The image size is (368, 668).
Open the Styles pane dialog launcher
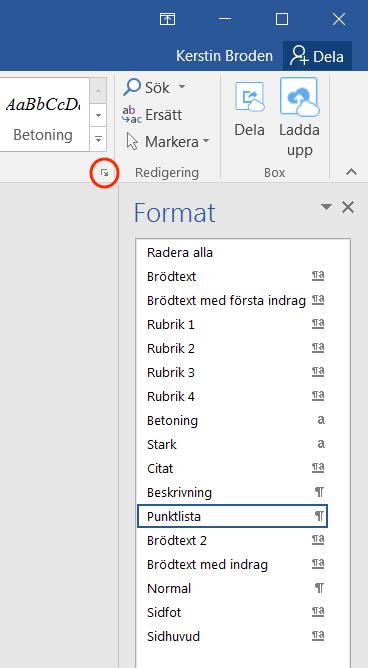pos(104,173)
